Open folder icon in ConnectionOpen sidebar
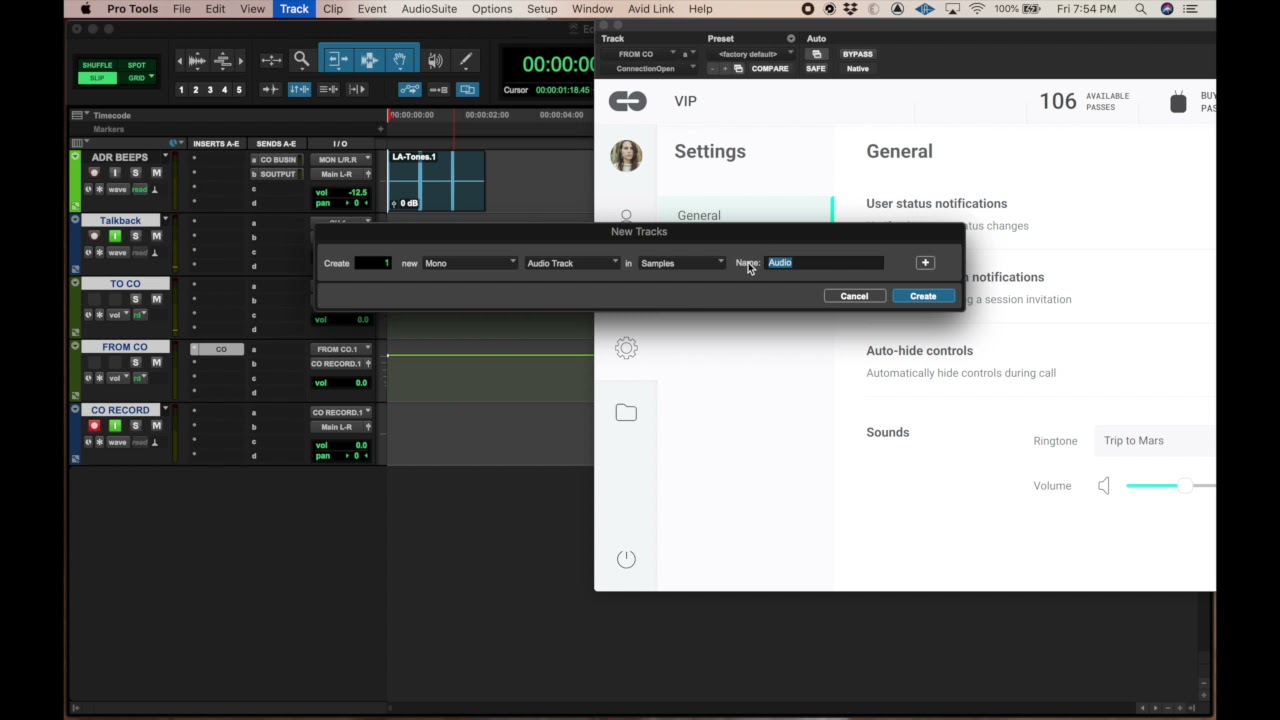The image size is (1280, 720). pos(626,412)
